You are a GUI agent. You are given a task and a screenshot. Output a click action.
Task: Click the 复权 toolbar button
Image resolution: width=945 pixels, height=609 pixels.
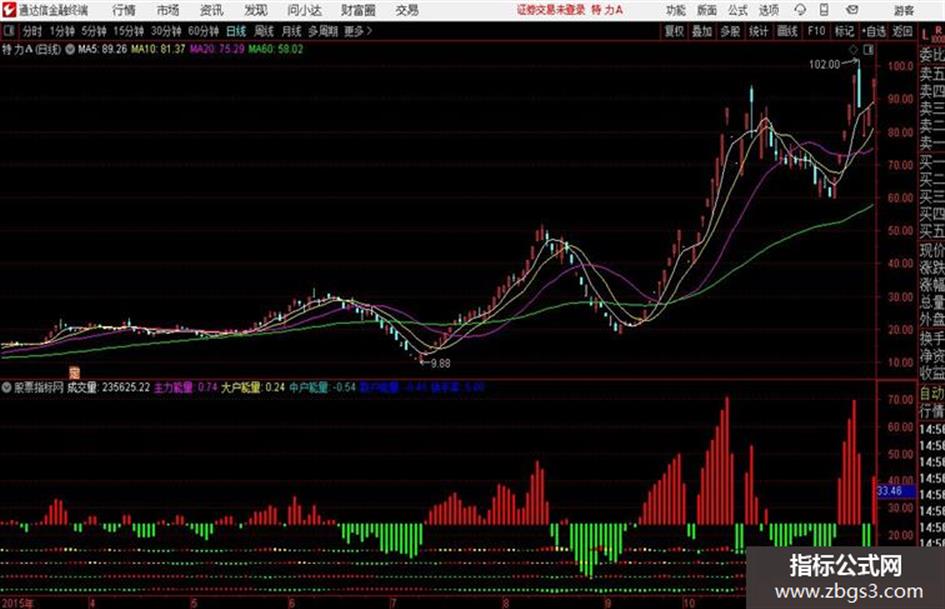(x=674, y=31)
